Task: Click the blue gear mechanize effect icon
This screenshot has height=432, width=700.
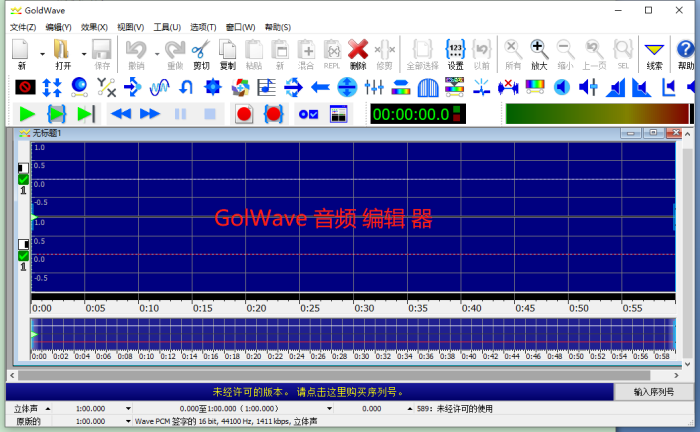Action: pos(212,87)
